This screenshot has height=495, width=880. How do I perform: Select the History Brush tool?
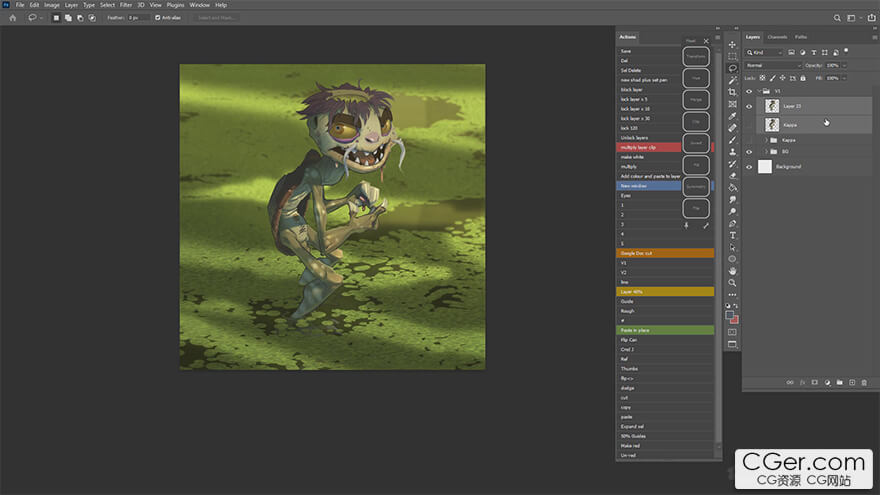[732, 164]
